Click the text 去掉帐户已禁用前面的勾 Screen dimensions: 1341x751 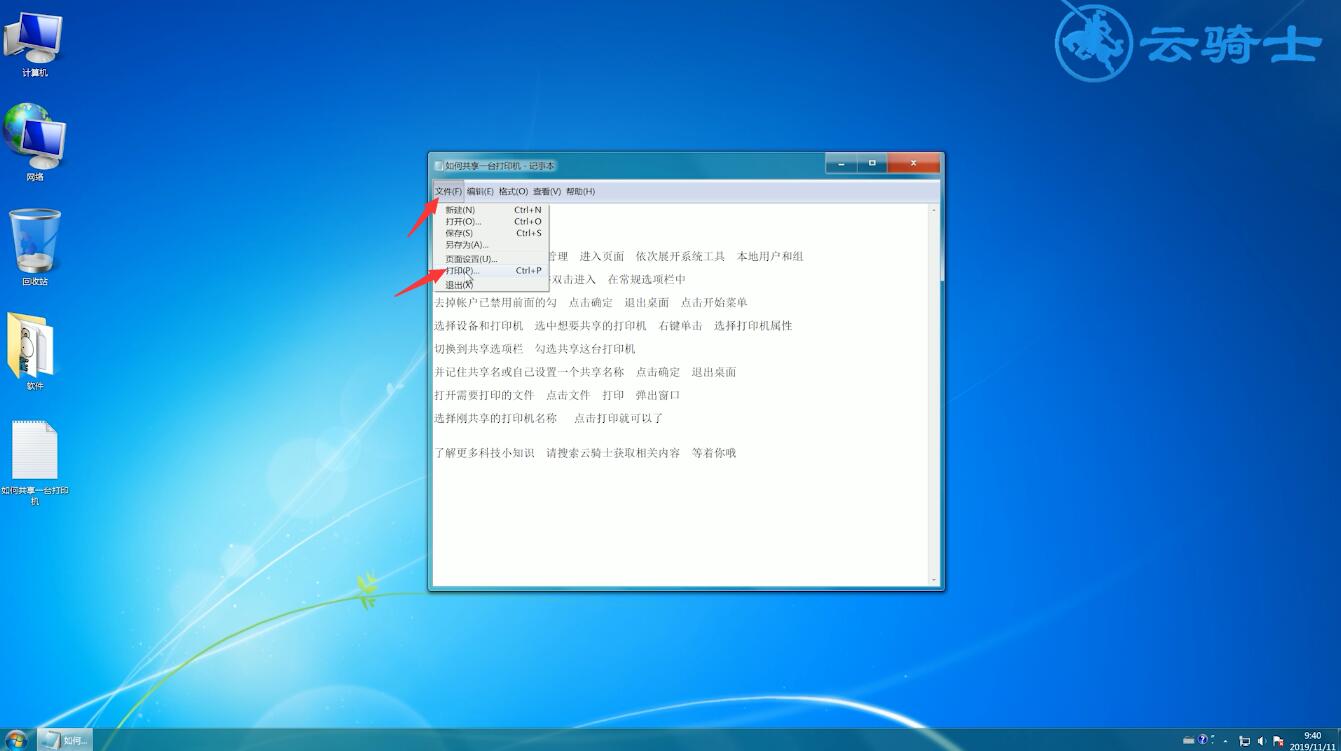pyautogui.click(x=495, y=302)
